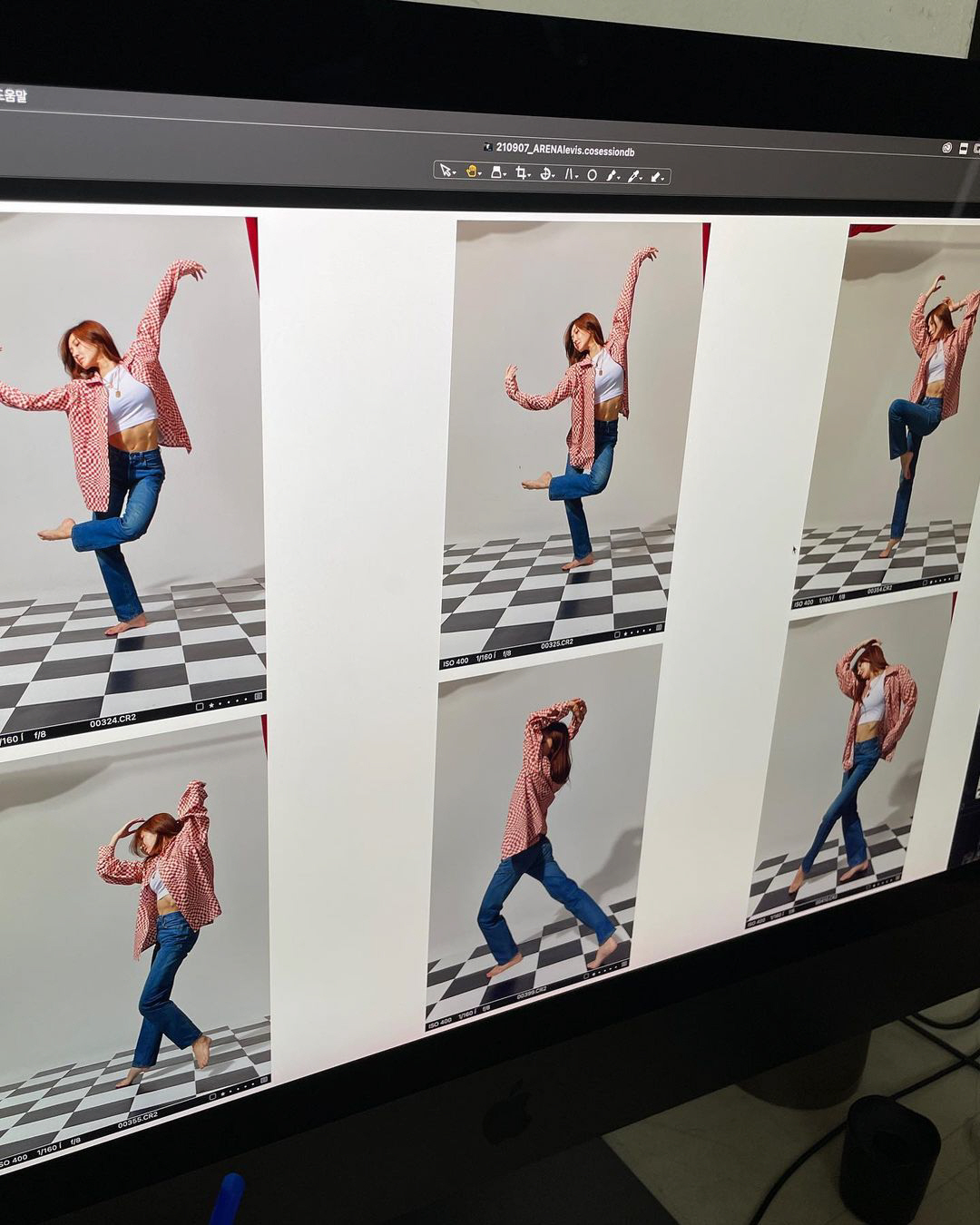Image resolution: width=980 pixels, height=1225 pixels.
Task: Give 00325.CR2 a one-star rating
Action: point(627,632)
